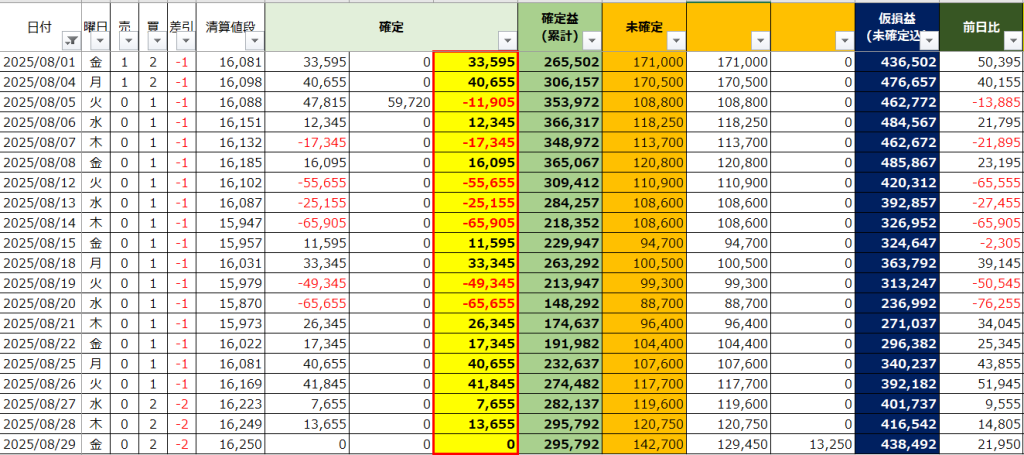1024x455 pixels.
Task: Select the cell showing 129,450
Action: [728, 446]
